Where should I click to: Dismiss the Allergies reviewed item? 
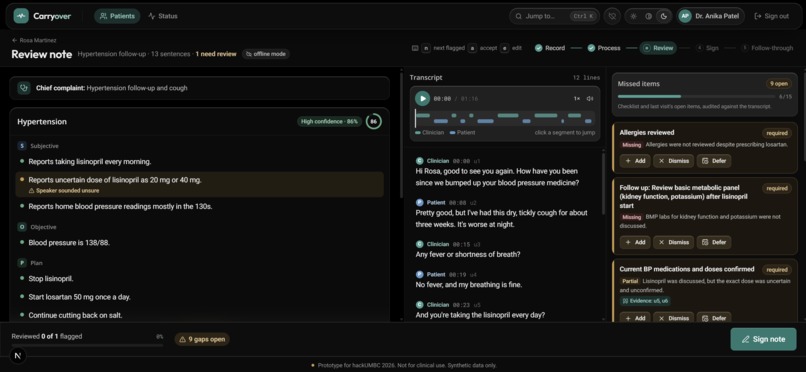coord(673,160)
